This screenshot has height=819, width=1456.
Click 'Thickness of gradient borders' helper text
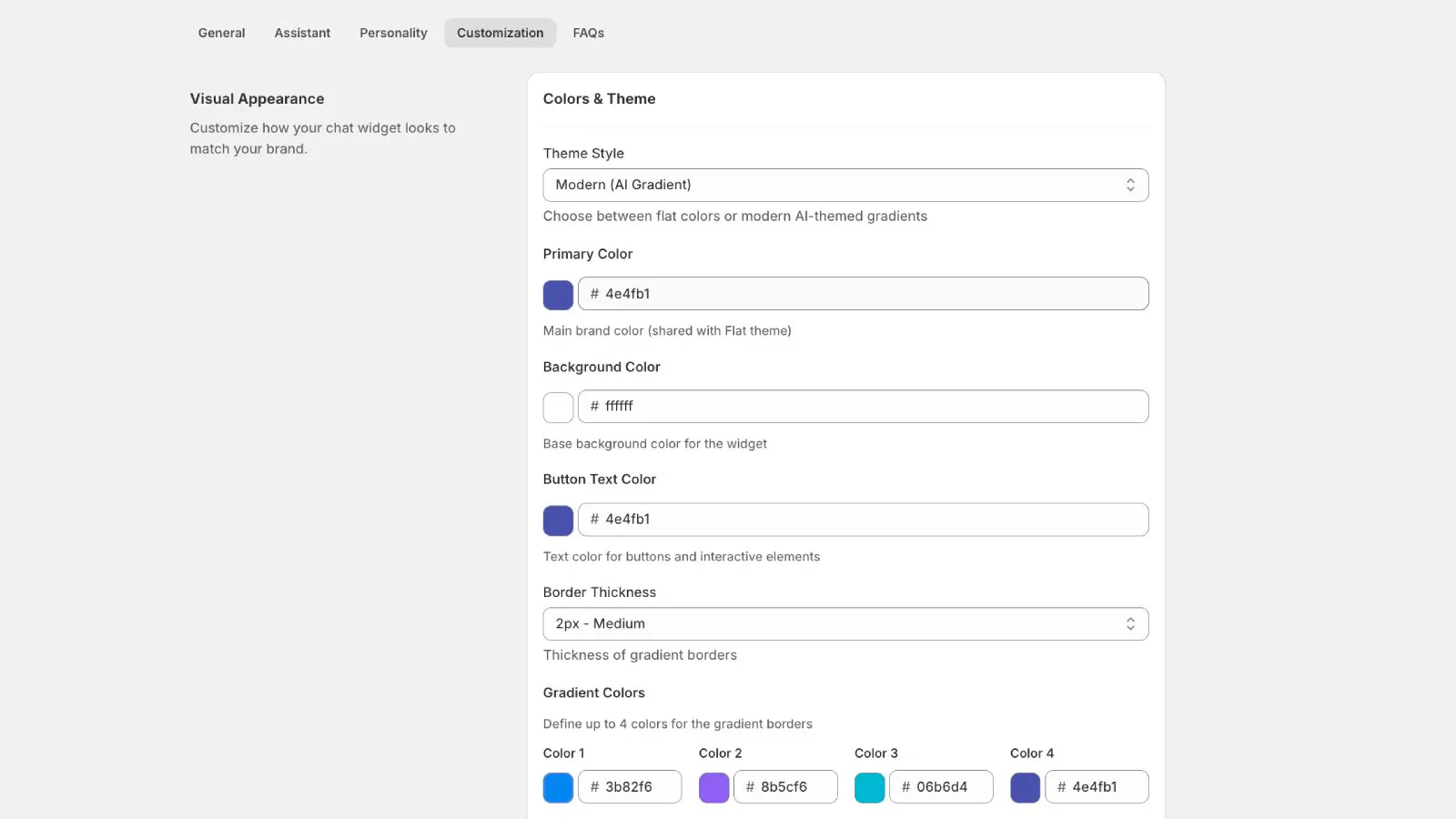coord(640,655)
